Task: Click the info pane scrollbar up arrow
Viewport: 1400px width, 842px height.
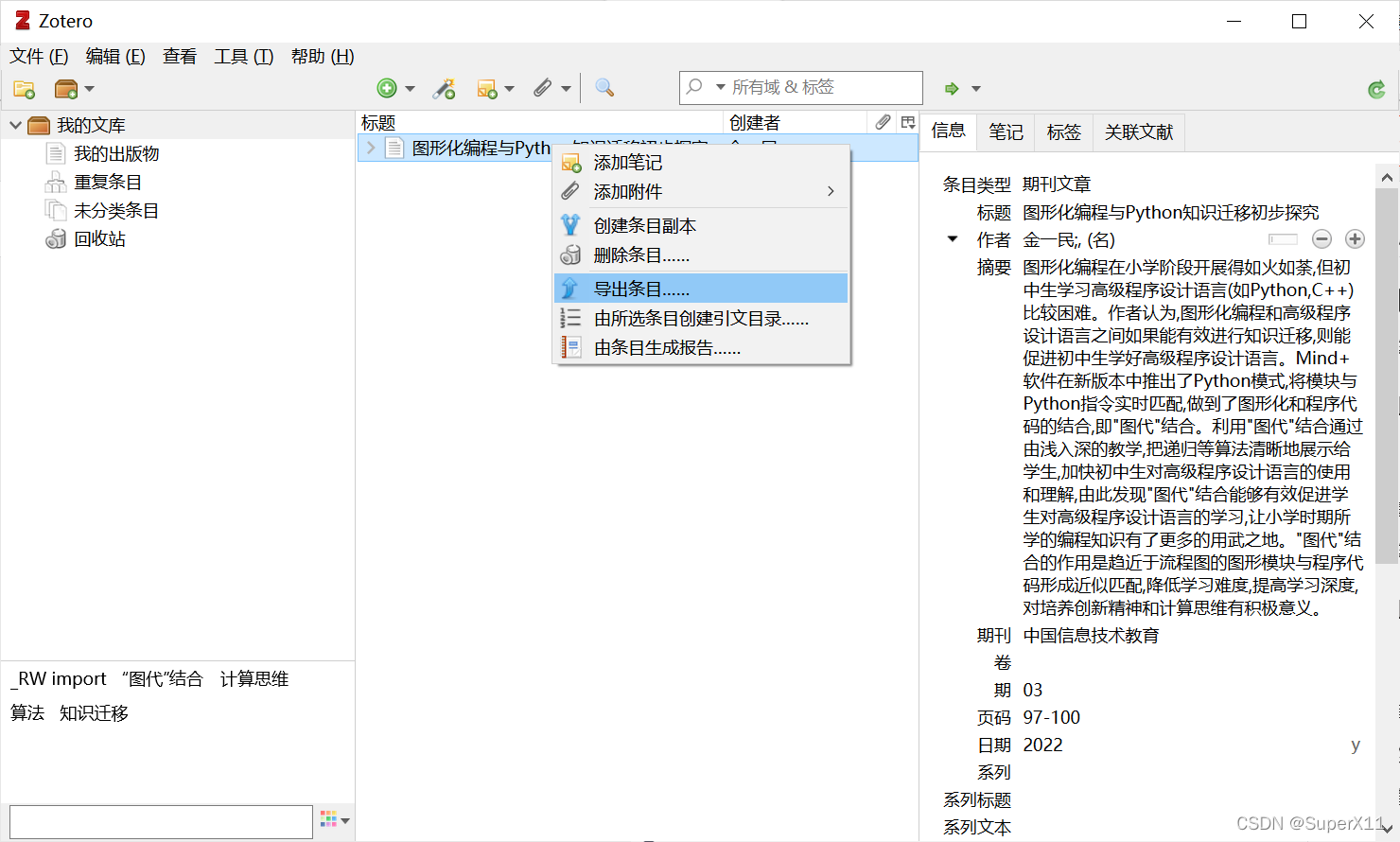Action: click(1387, 177)
